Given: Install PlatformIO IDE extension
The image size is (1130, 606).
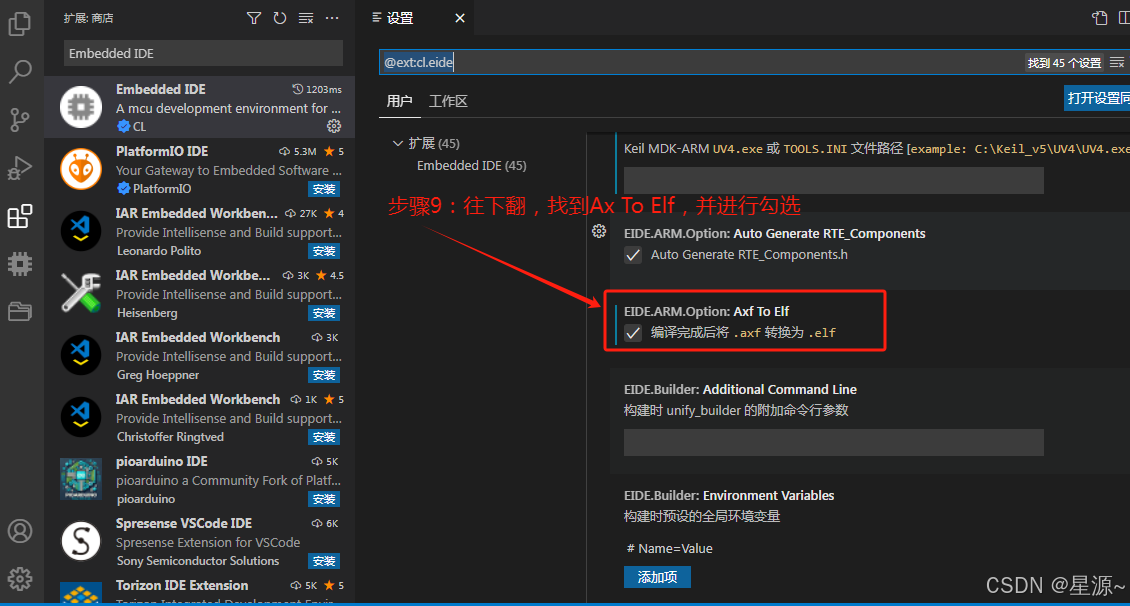Looking at the screenshot, I should click(x=324, y=189).
